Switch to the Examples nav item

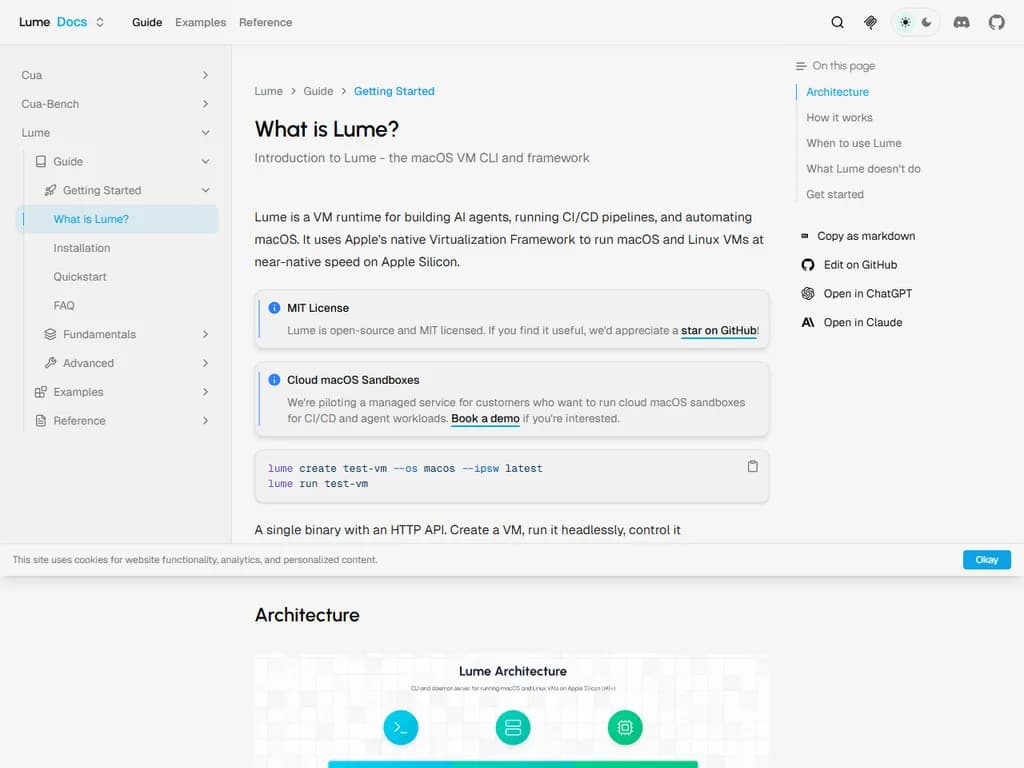[x=200, y=21]
